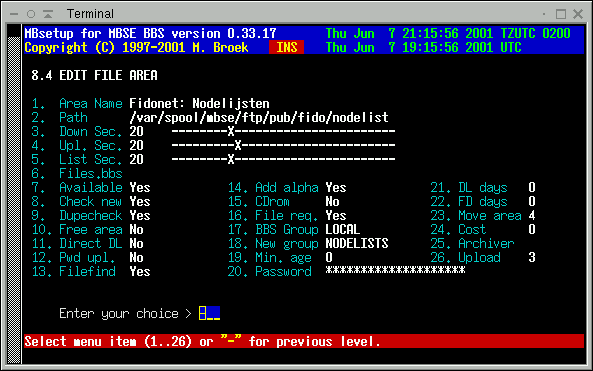This screenshot has height=371, width=593.
Task: Click the DL days value 0
Action: tap(532, 187)
